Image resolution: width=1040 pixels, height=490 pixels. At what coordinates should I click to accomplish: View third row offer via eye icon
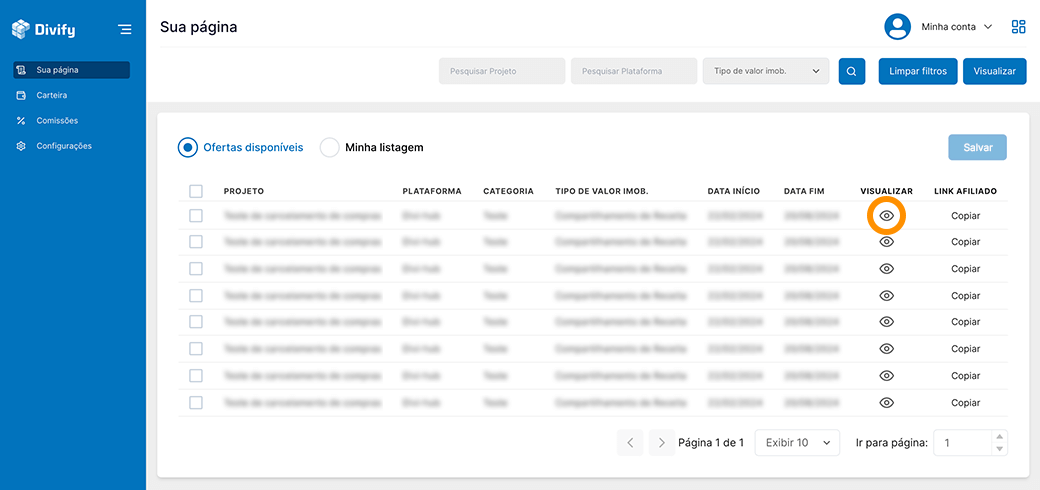click(887, 269)
